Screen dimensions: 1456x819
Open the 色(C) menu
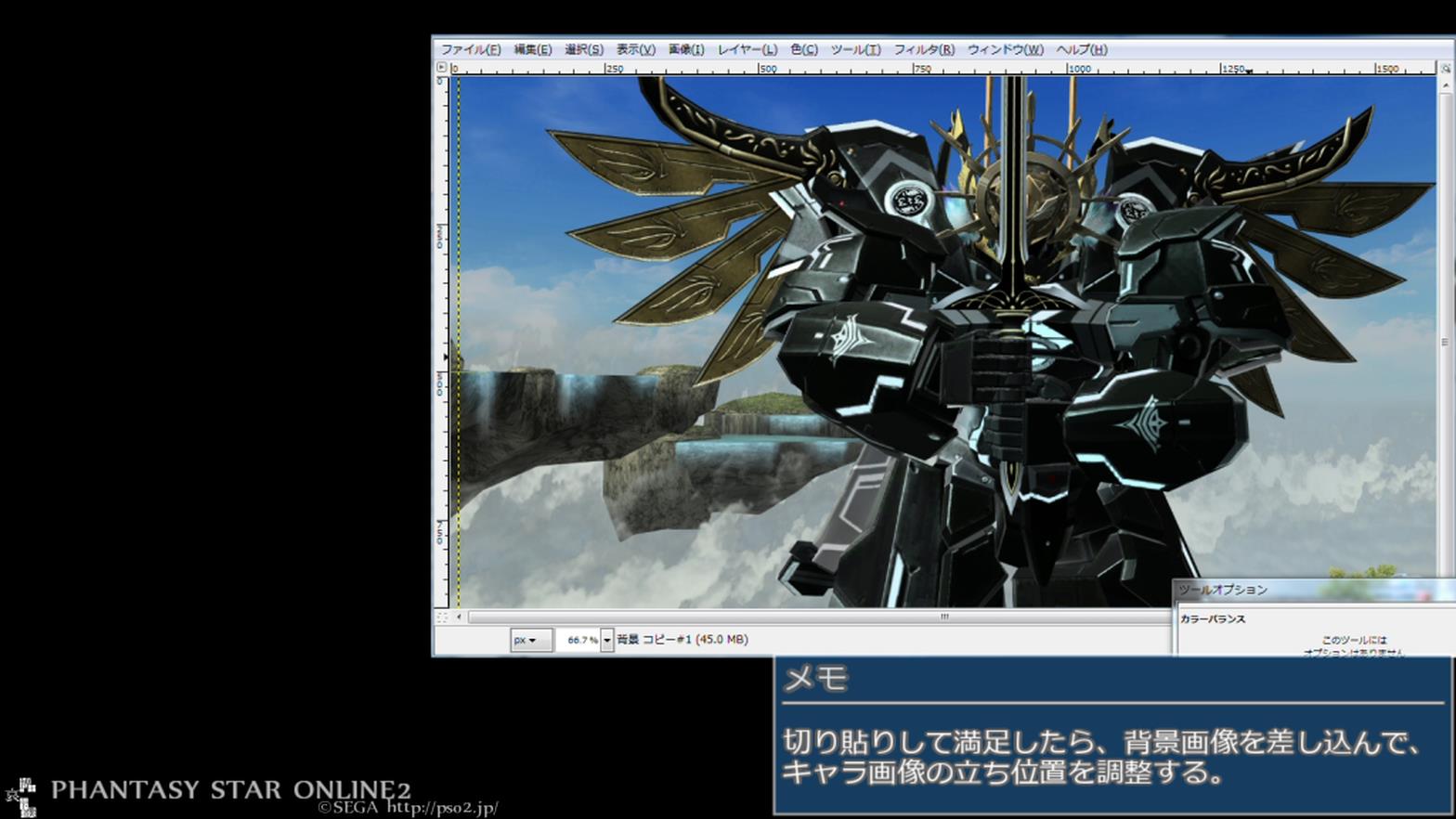804,49
